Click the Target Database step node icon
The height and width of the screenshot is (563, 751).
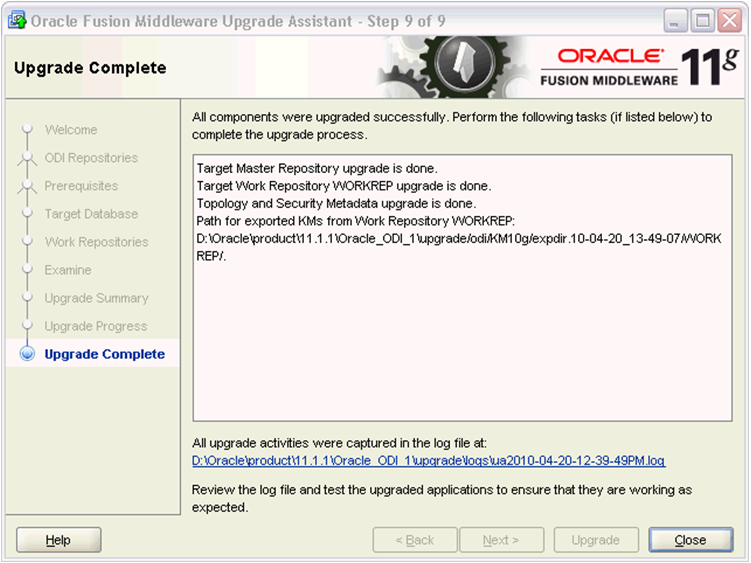point(27,213)
